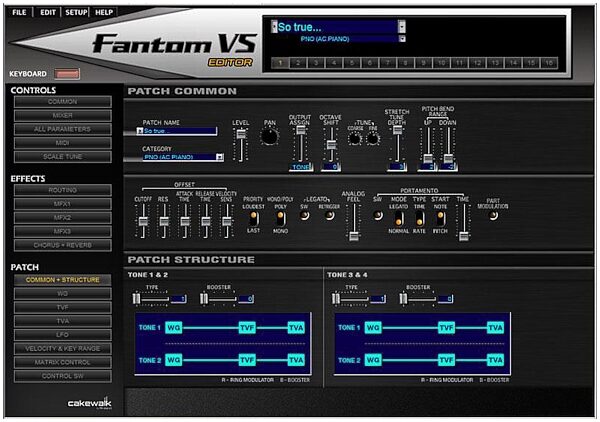Click TONE 1 & 2 TYPE slider
The image size is (600, 422).
click(137, 299)
